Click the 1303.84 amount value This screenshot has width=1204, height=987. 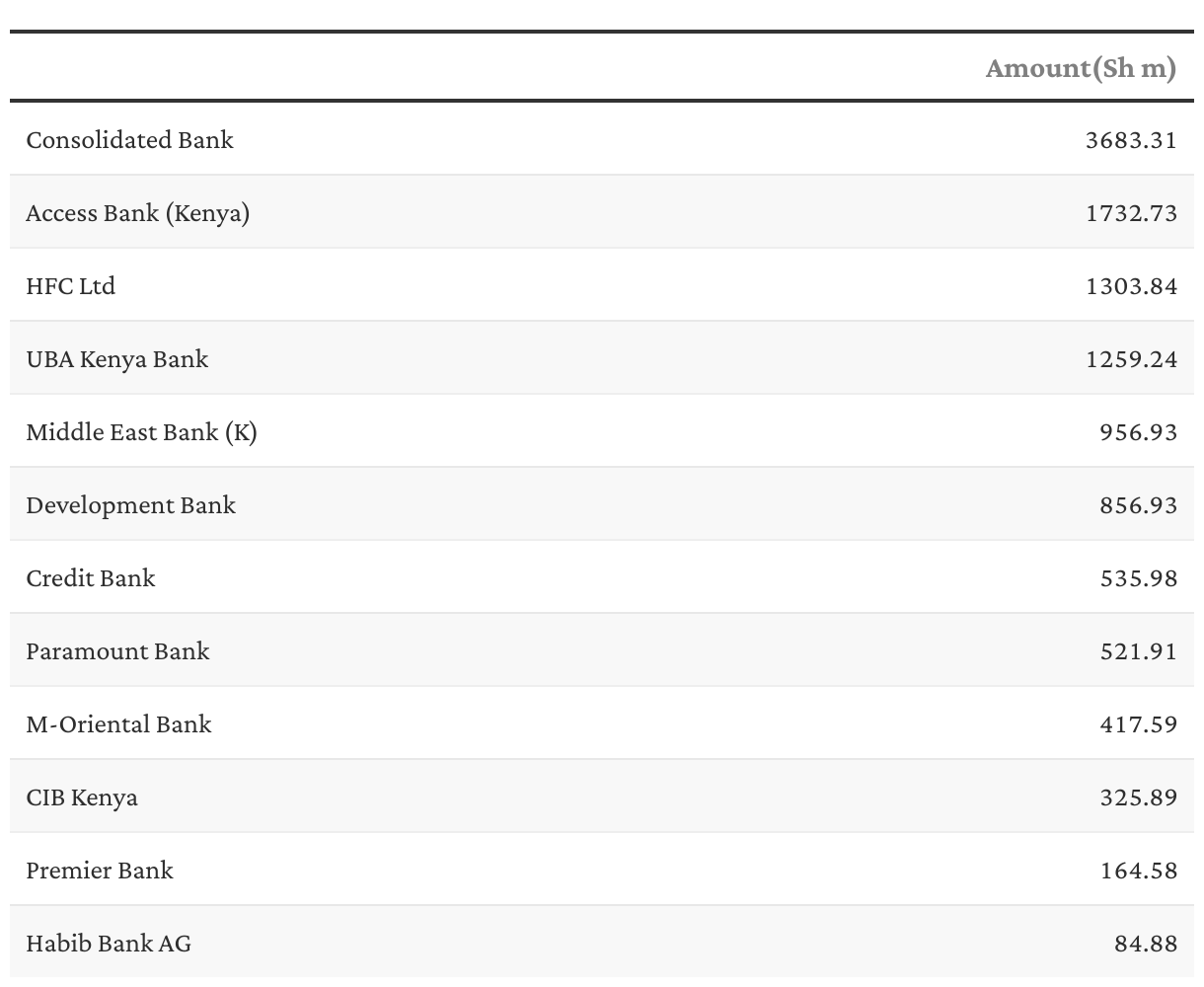tap(1131, 286)
